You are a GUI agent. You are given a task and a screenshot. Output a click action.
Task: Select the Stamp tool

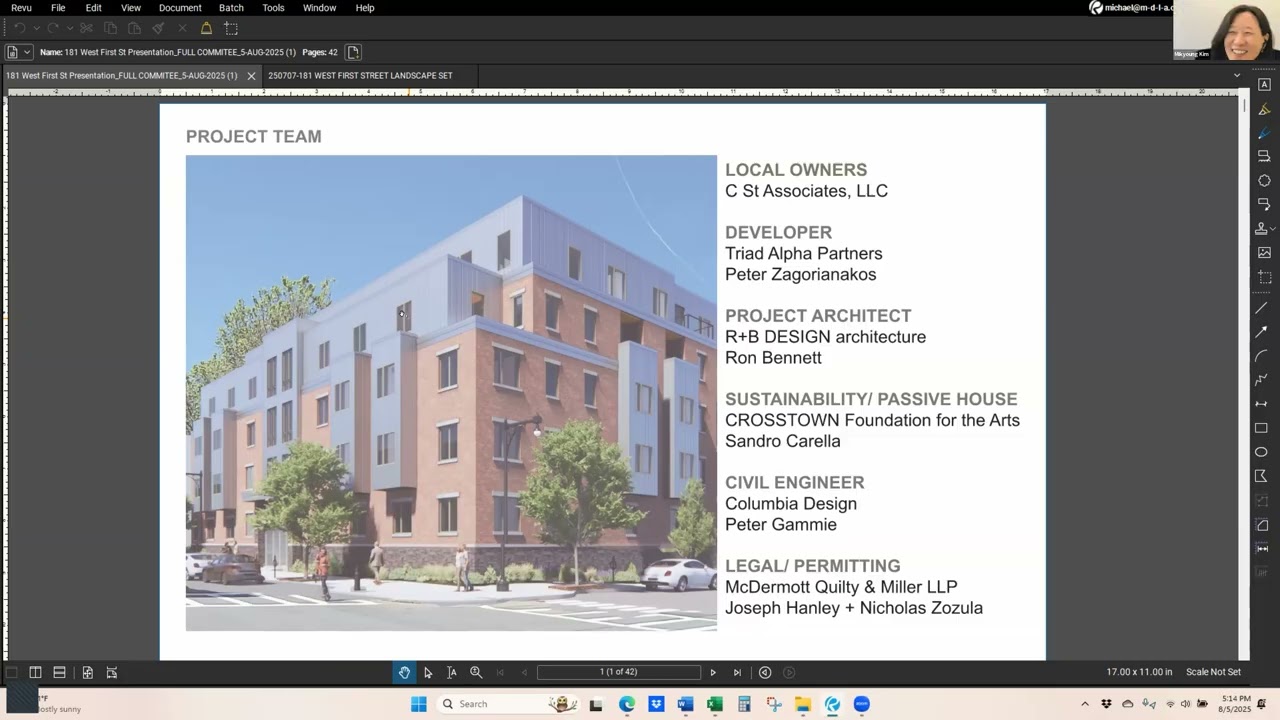(1262, 229)
